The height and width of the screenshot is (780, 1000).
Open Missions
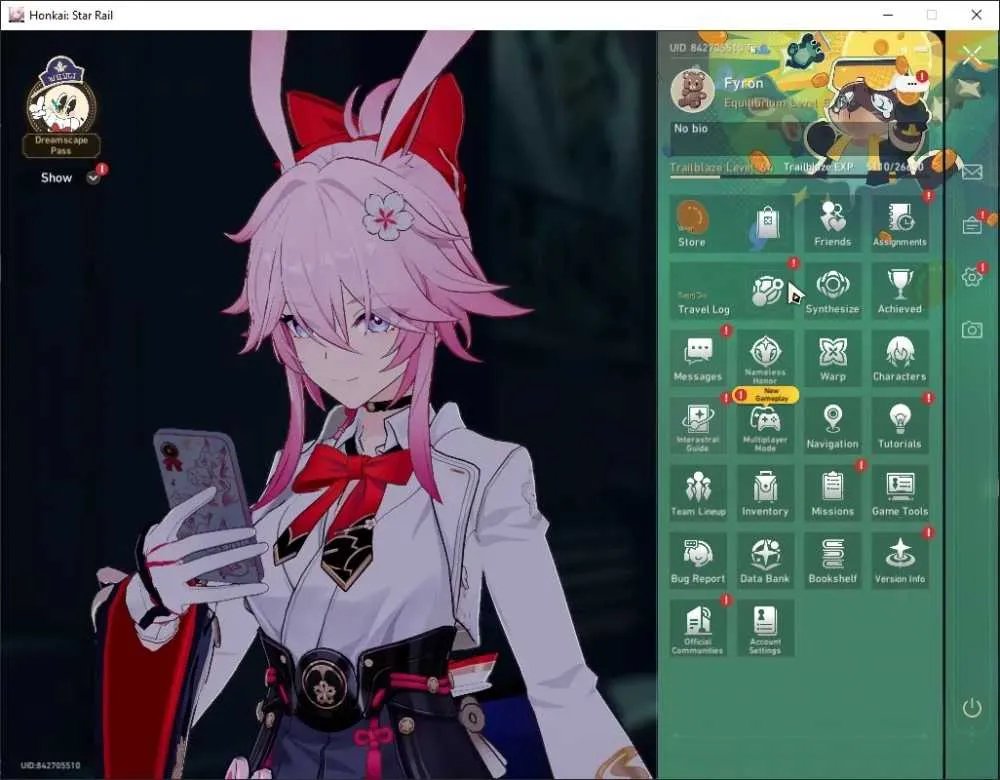(832, 493)
